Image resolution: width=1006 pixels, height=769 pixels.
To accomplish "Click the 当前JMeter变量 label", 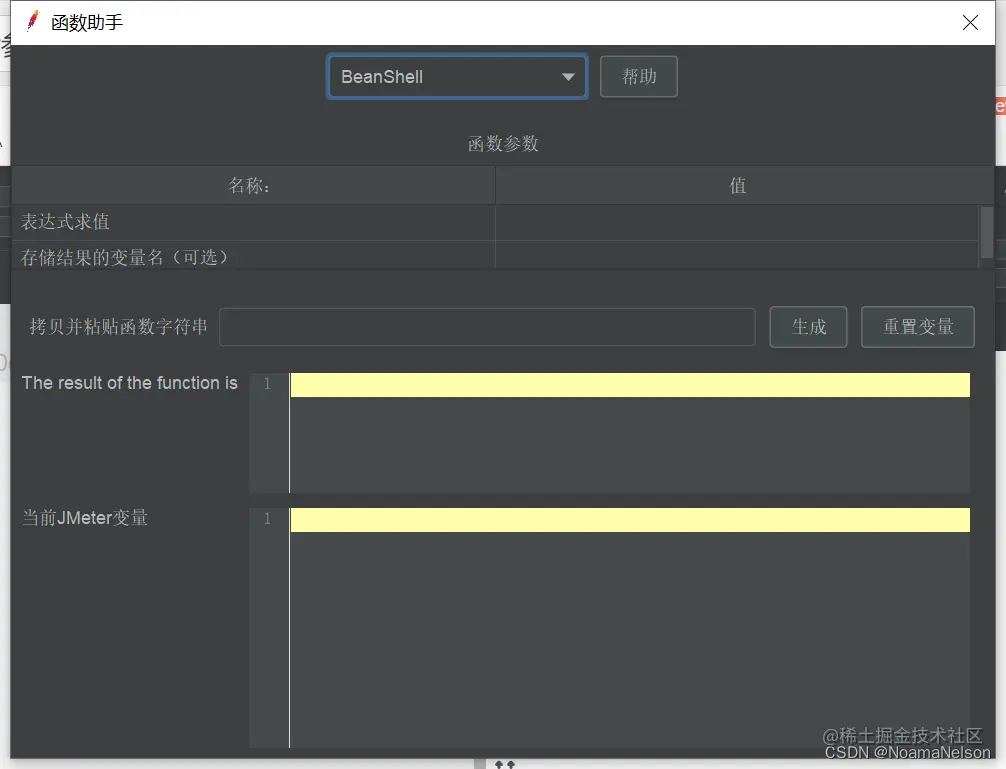I will (85, 518).
